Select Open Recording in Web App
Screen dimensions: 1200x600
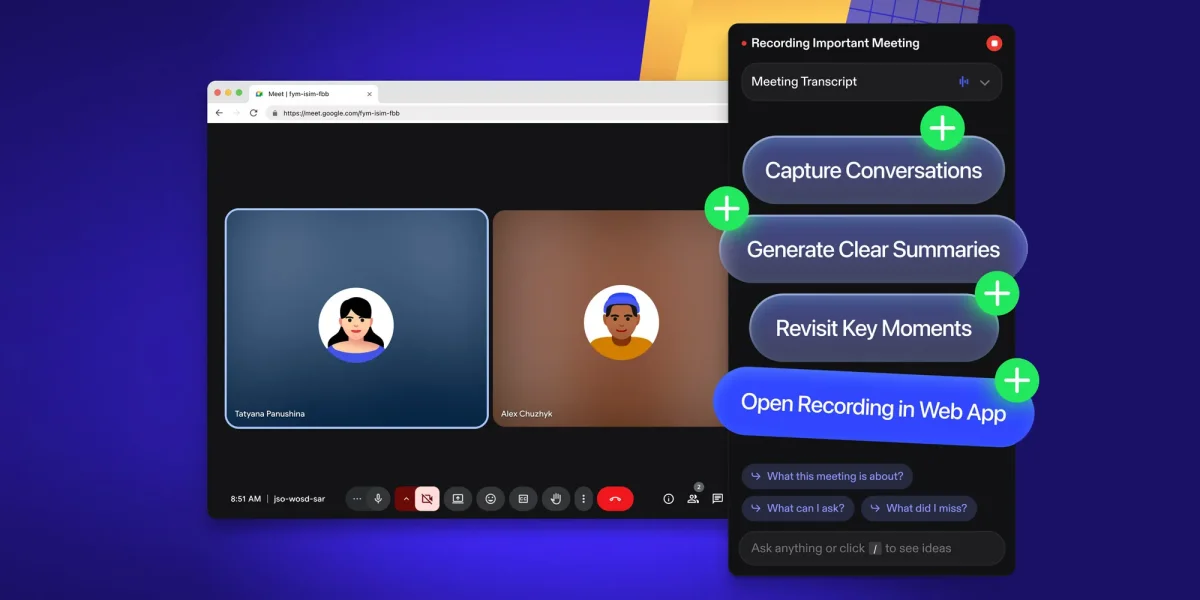click(x=875, y=405)
